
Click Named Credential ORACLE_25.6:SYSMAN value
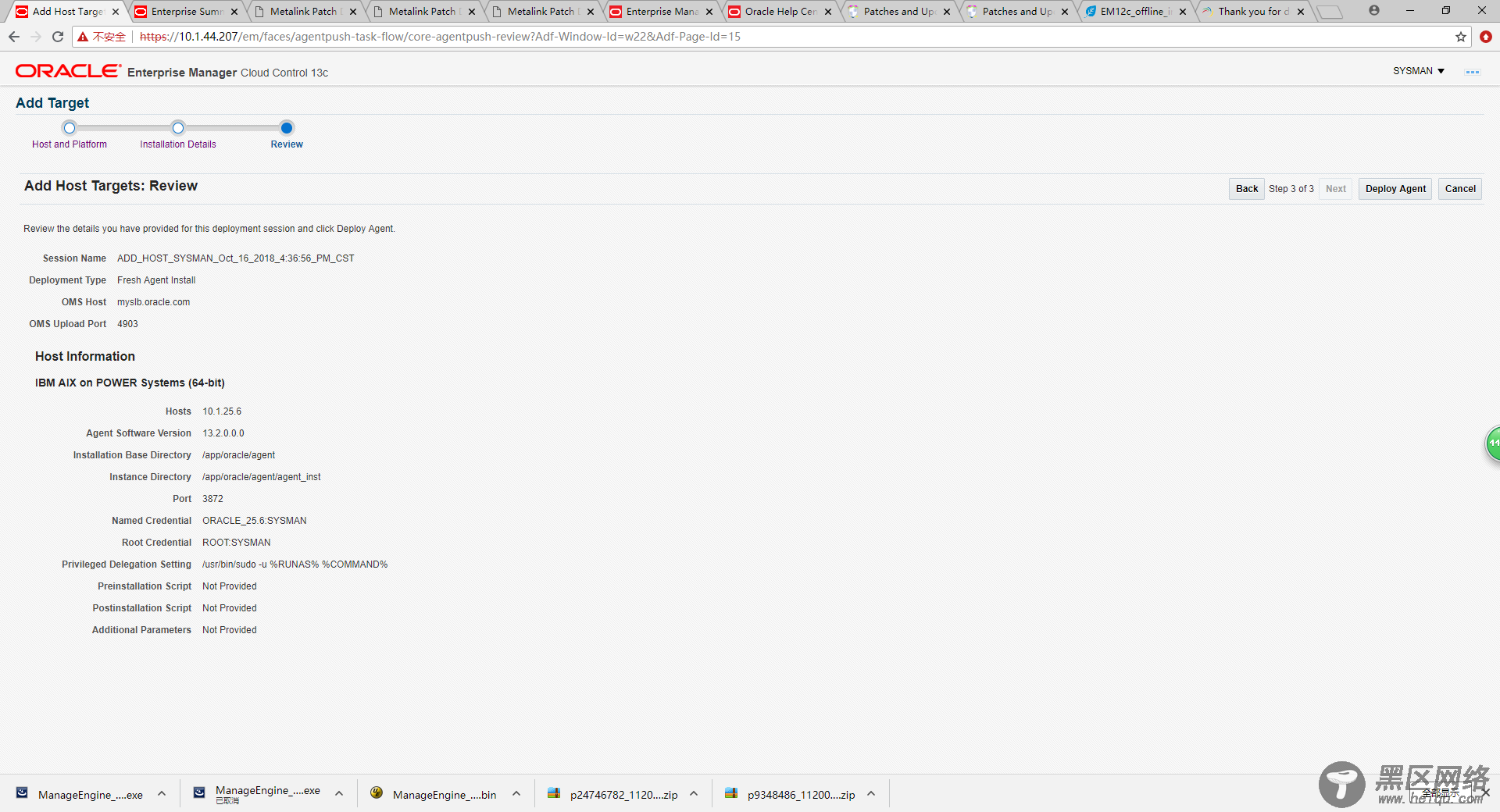click(x=255, y=521)
